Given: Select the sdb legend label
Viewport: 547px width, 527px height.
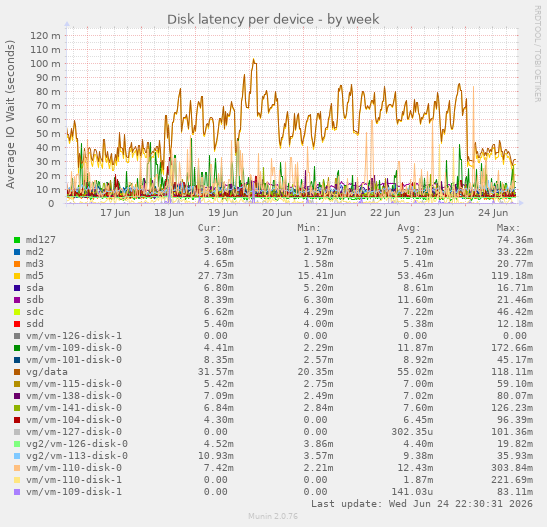Looking at the screenshot, I should tap(35, 300).
